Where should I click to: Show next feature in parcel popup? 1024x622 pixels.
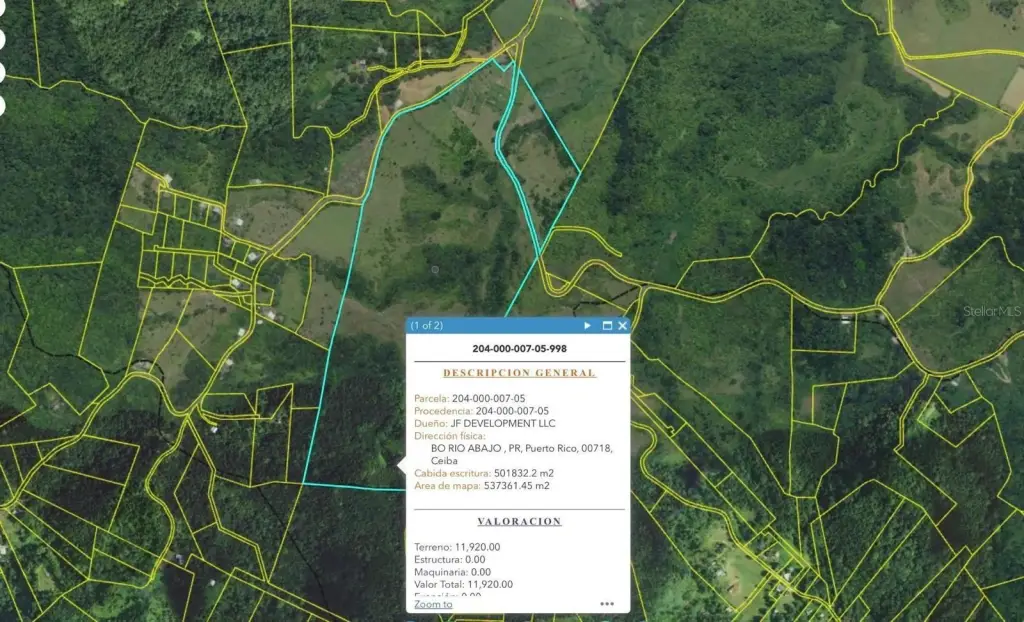tap(587, 325)
